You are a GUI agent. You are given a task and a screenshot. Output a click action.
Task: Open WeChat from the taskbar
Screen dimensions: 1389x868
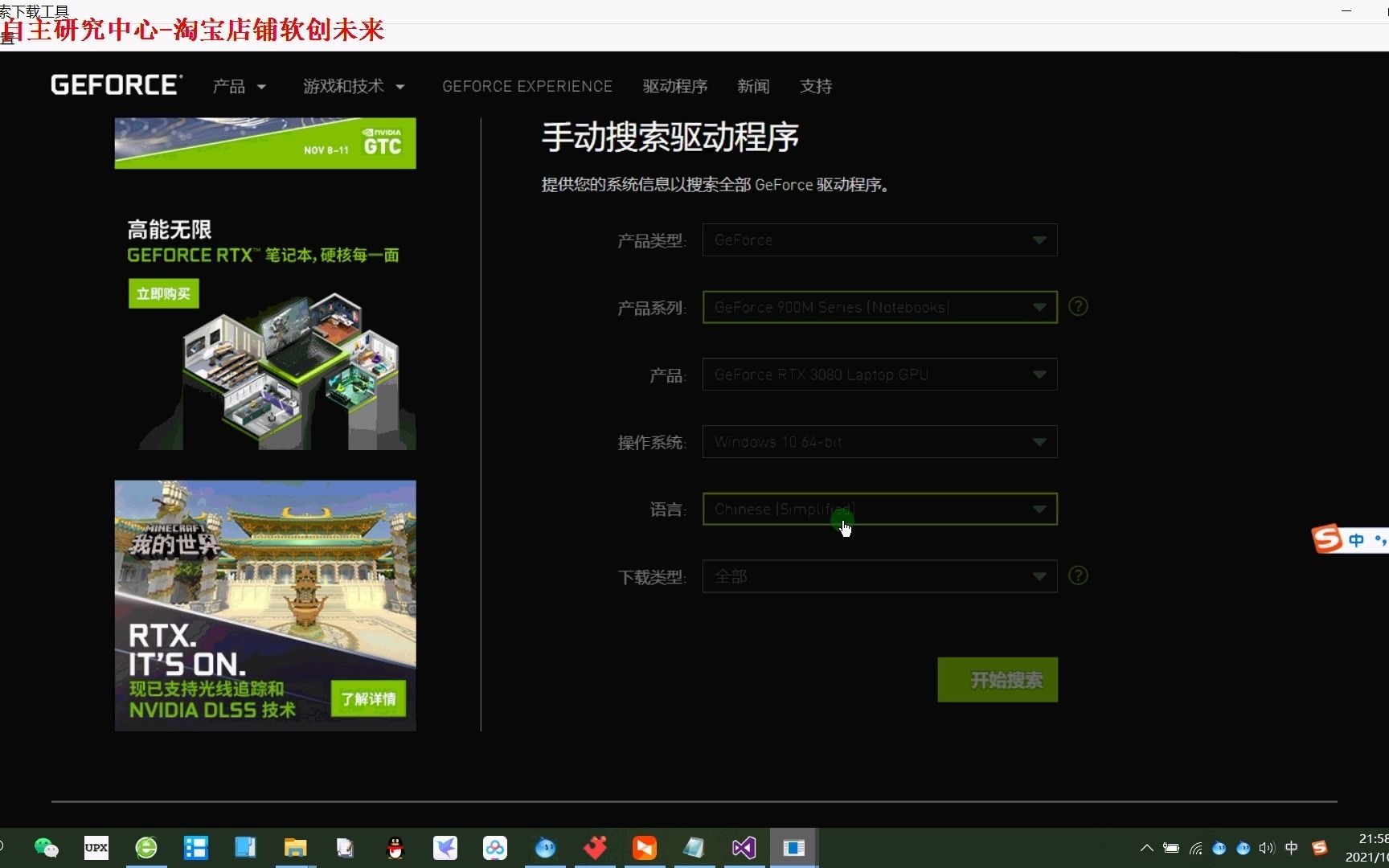point(46,847)
